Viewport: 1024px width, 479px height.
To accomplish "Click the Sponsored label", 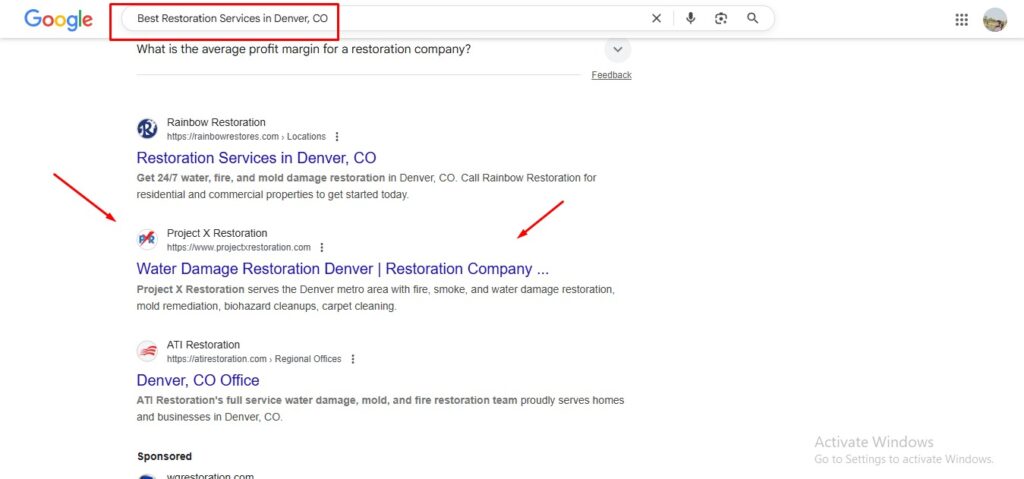I will 165,456.
